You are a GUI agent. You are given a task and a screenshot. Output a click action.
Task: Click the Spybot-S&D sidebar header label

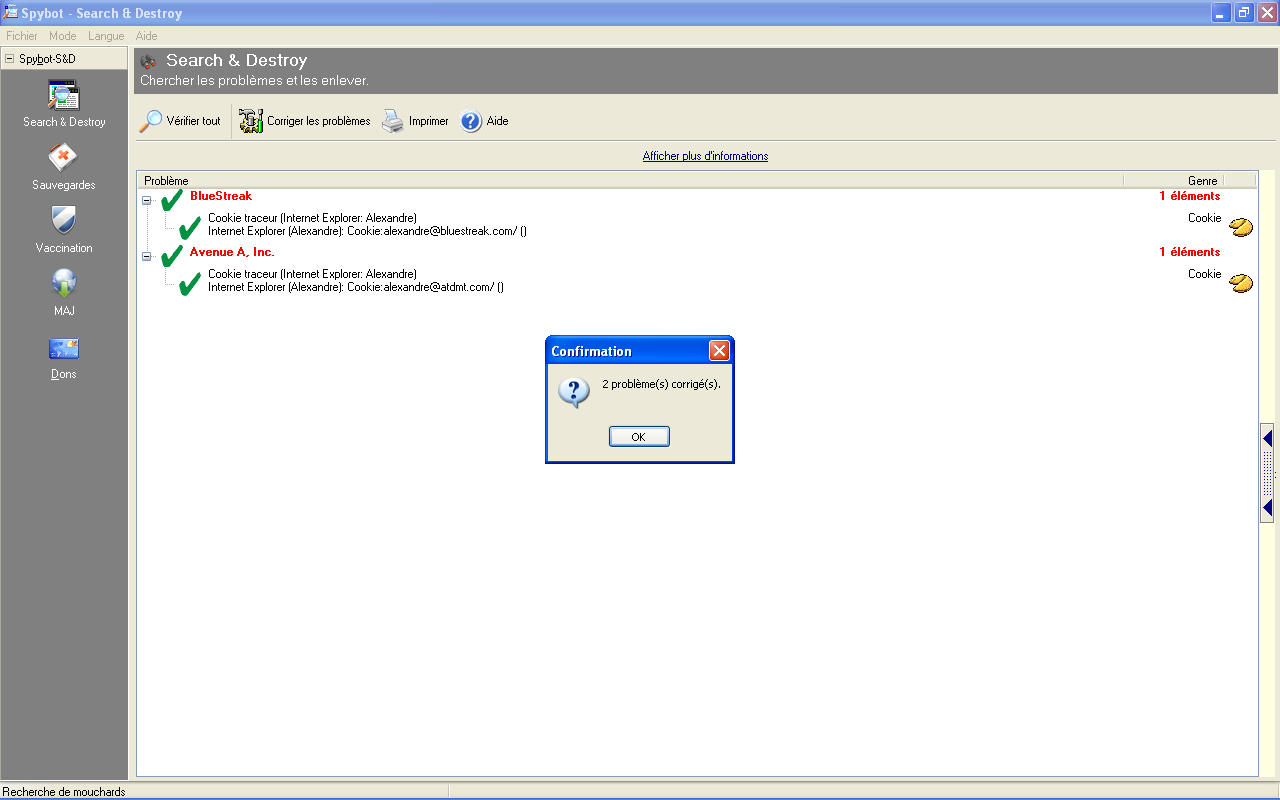click(x=47, y=59)
